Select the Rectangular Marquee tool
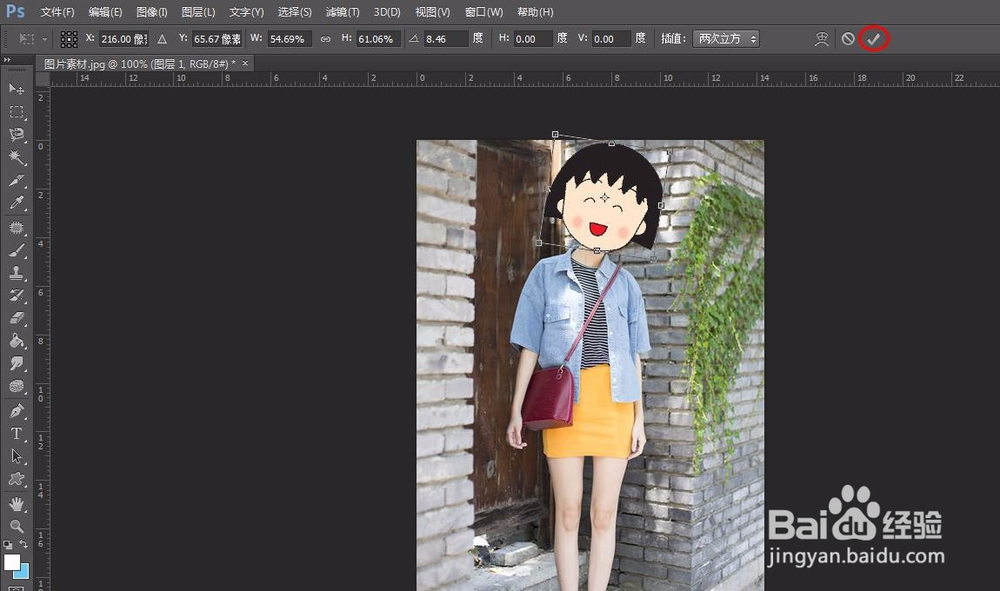1000x591 pixels. point(17,112)
